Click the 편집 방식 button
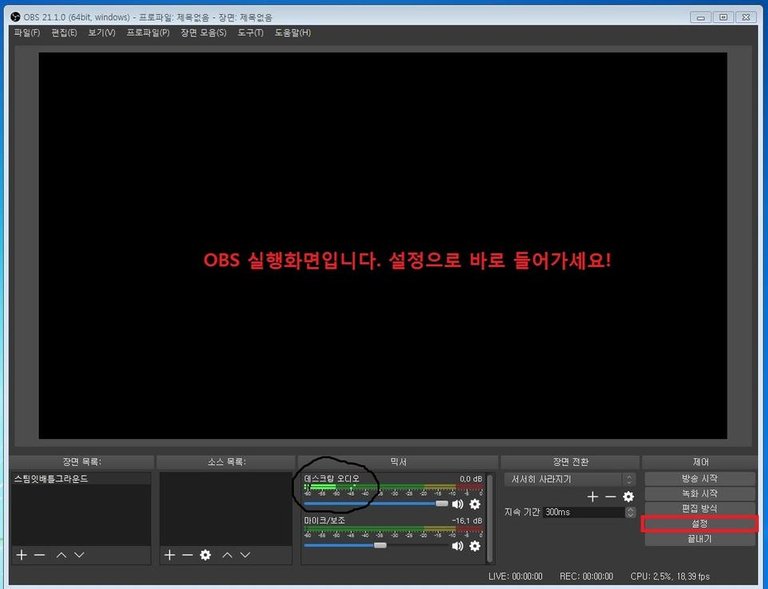768x589 pixels. [x=700, y=509]
